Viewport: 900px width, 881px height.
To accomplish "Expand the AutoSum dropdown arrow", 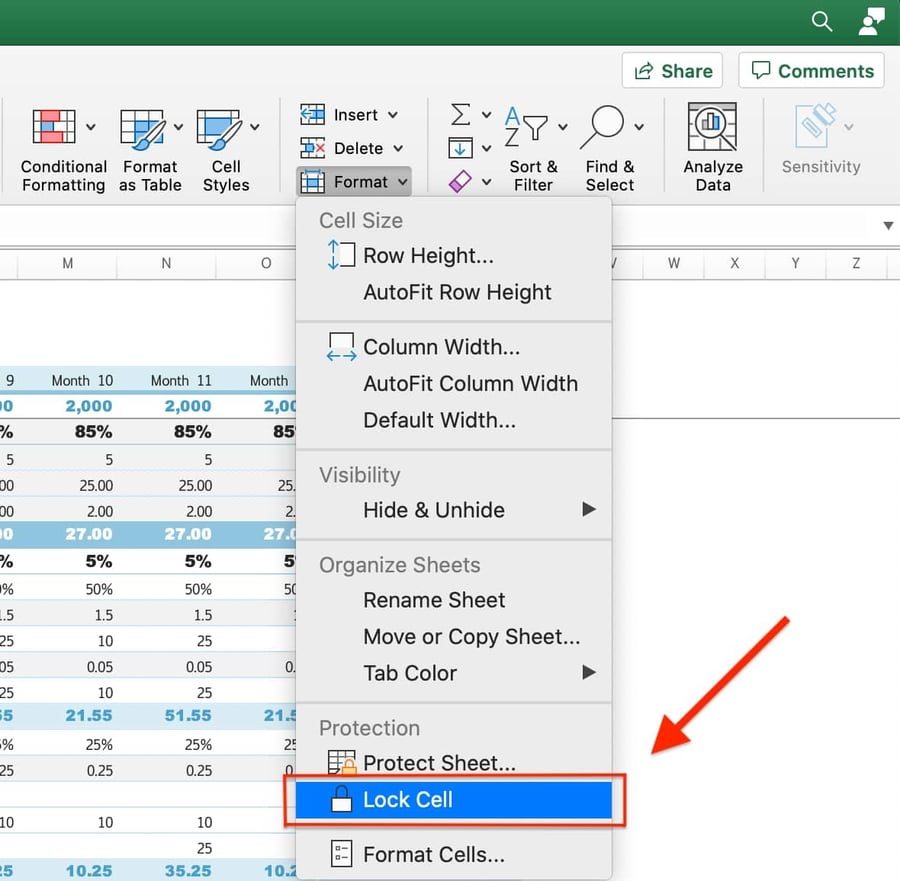I will pyautogui.click(x=486, y=115).
